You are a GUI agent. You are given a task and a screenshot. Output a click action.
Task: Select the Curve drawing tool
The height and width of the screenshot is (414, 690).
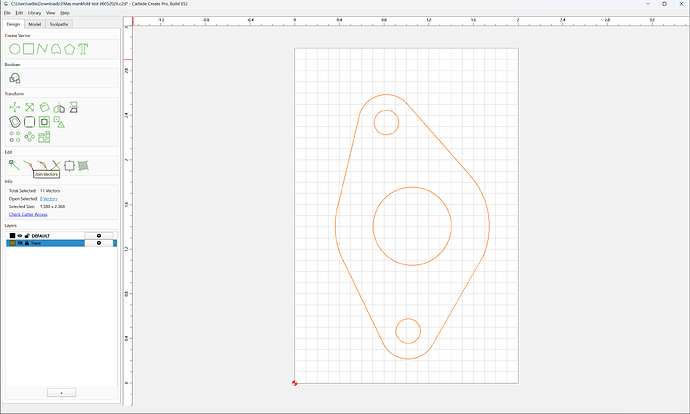(56, 49)
